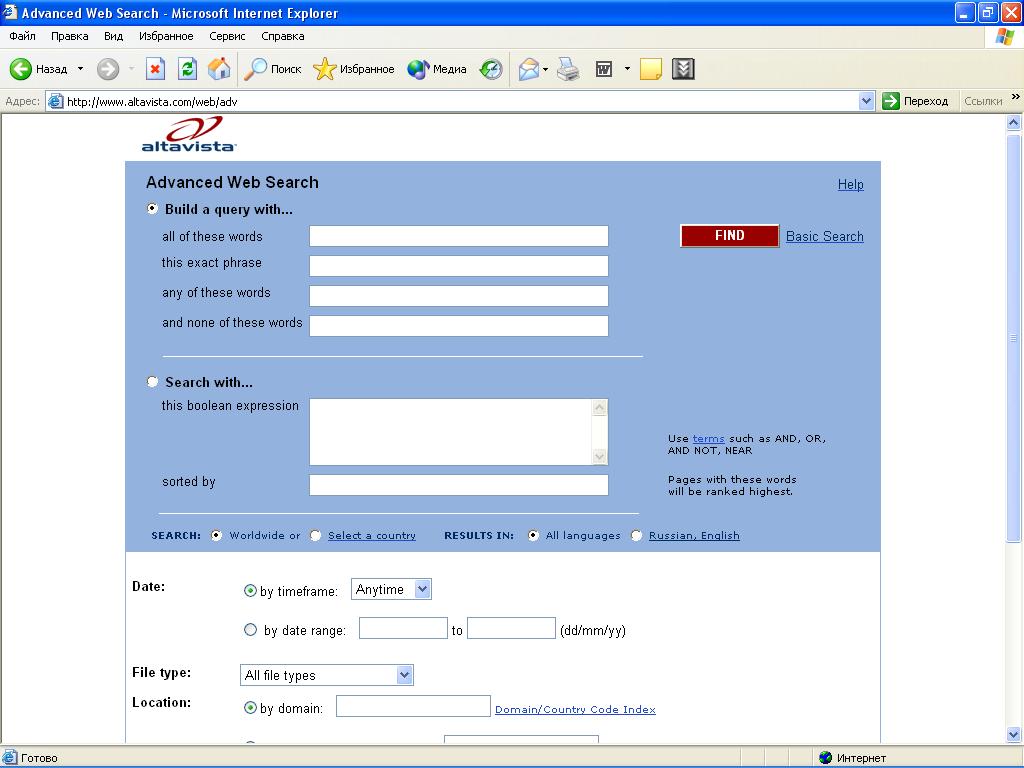Screen dimensions: 1024x768
Task: Select the 'by date range' radio button
Action: pos(250,630)
